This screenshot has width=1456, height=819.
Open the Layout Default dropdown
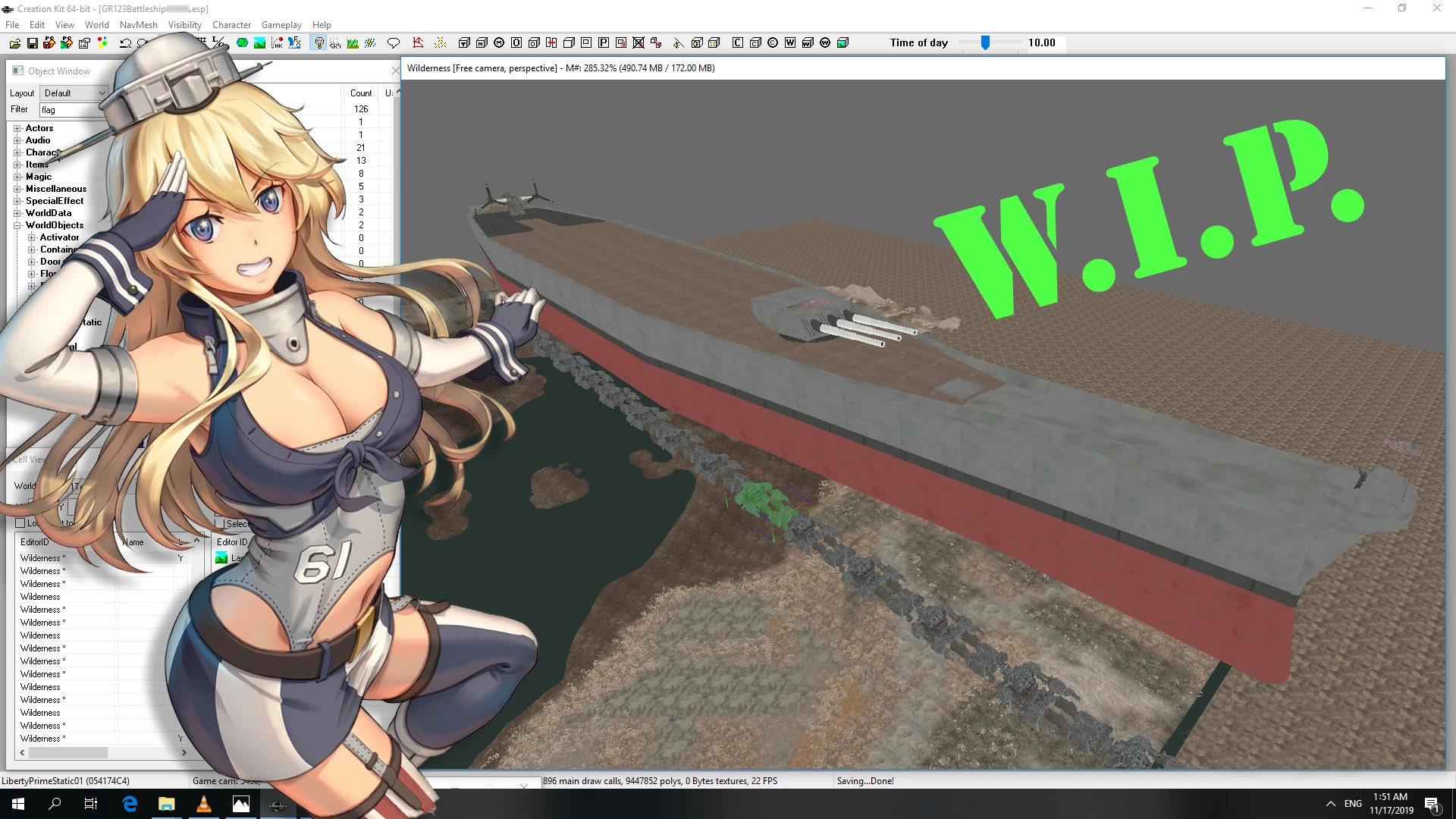(74, 93)
